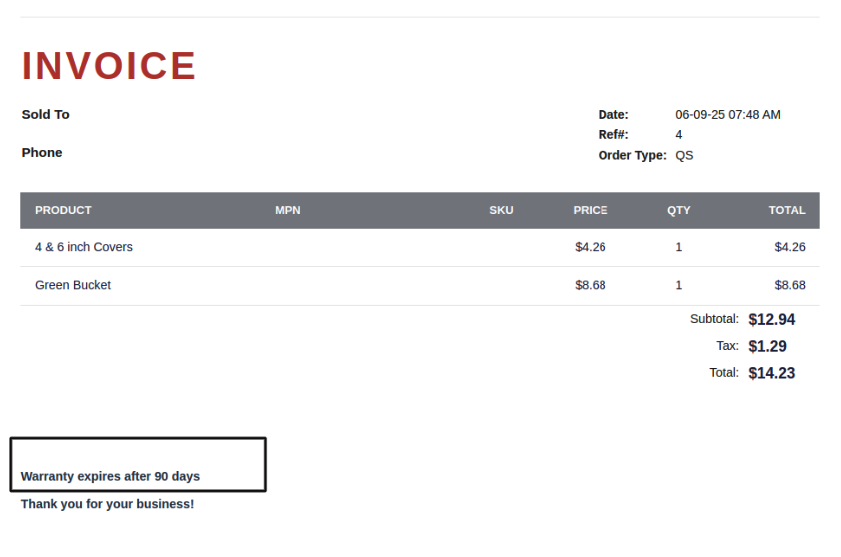Click the Thank you for your business text
The width and height of the screenshot is (841, 557).
[x=107, y=504]
